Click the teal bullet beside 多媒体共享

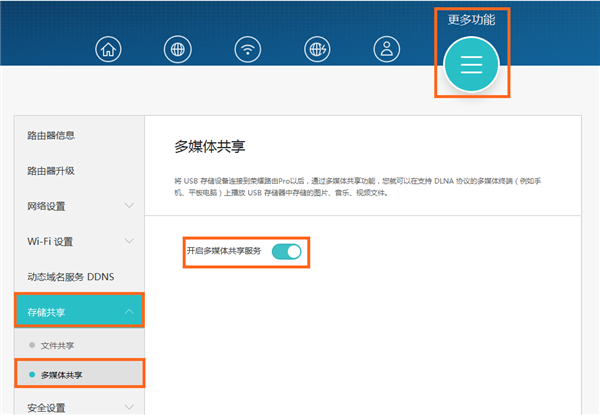(32, 374)
